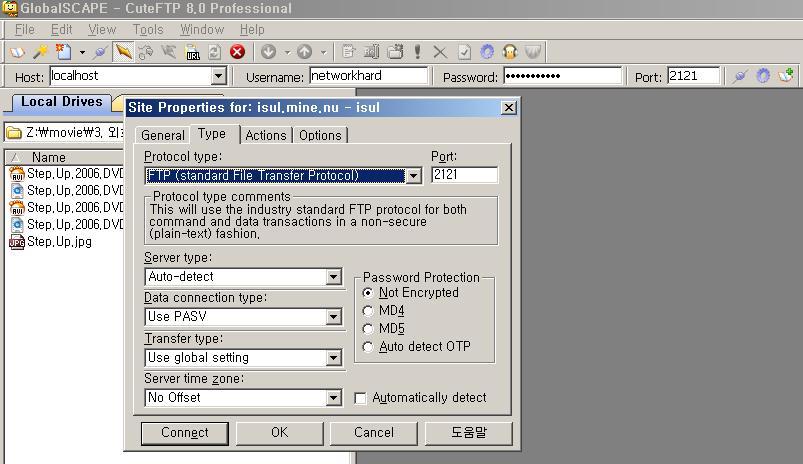Expand the Host localhost dropdown

tap(219, 76)
